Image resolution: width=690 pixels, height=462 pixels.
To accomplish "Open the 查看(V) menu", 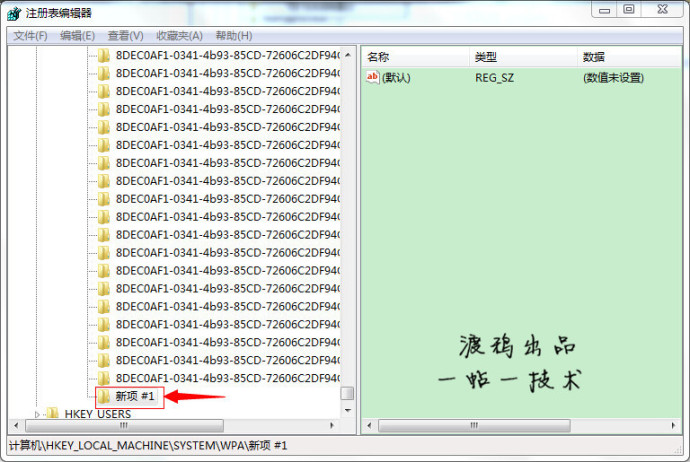I will [125, 35].
